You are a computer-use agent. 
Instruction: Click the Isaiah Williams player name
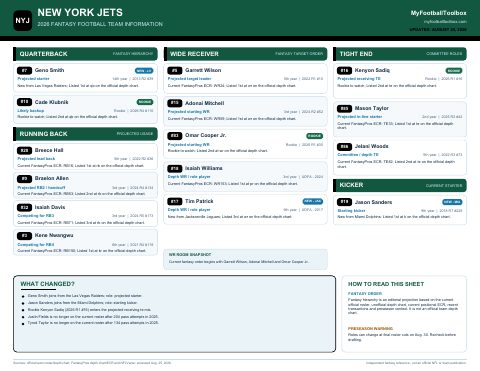click(x=204, y=168)
